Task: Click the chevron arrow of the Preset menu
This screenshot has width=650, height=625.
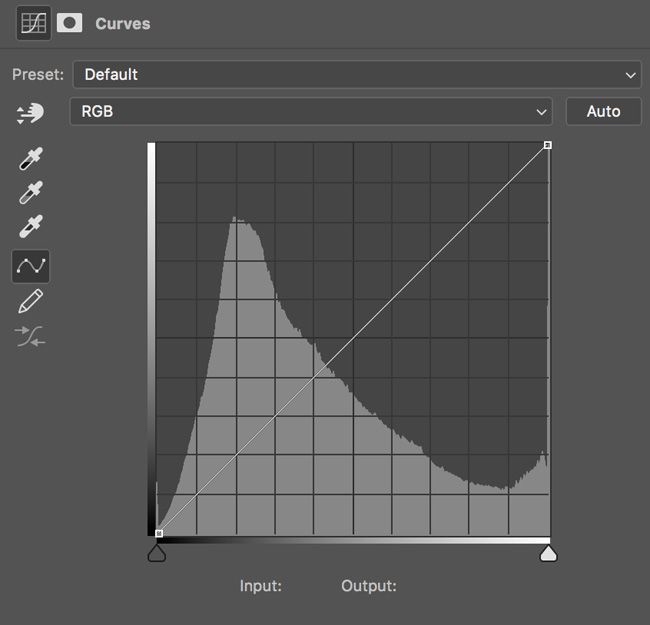Action: click(631, 75)
